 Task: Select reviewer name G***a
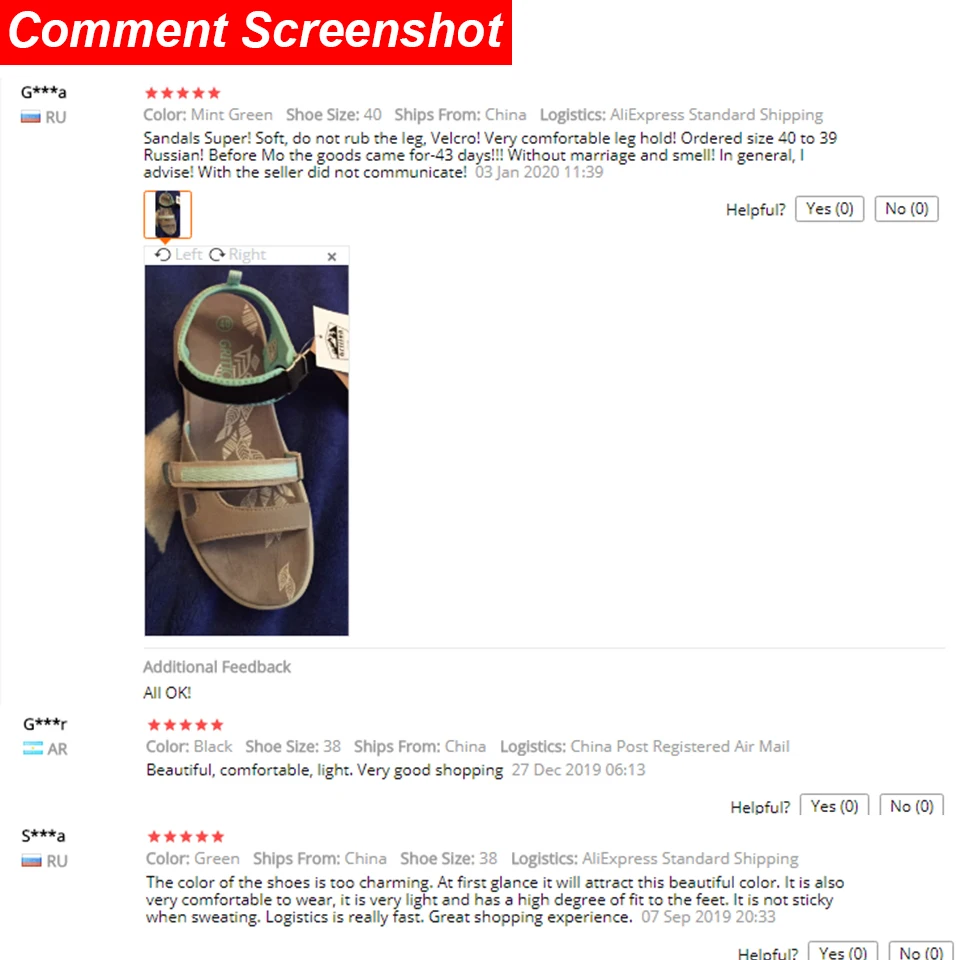click(43, 92)
